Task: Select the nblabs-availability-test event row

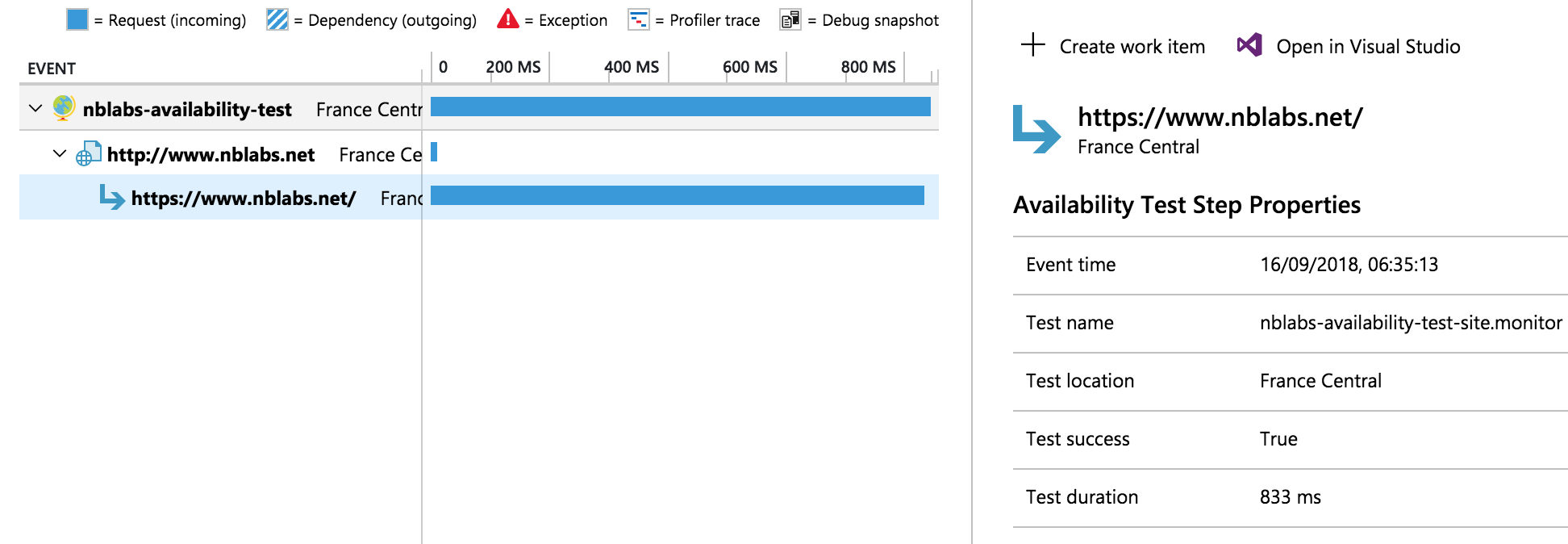Action: [x=479, y=108]
